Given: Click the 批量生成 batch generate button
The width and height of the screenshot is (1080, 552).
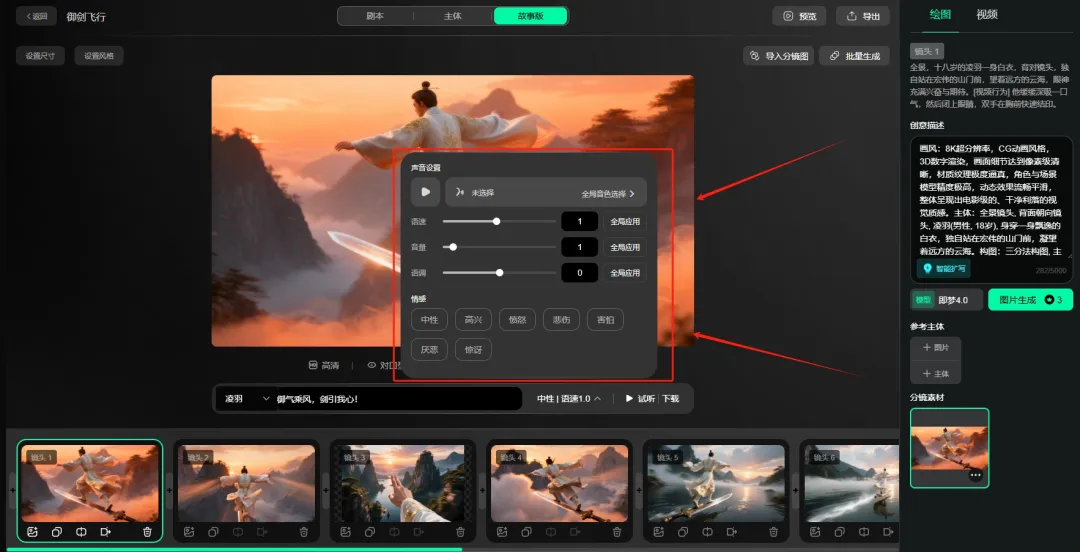Looking at the screenshot, I should coord(854,56).
